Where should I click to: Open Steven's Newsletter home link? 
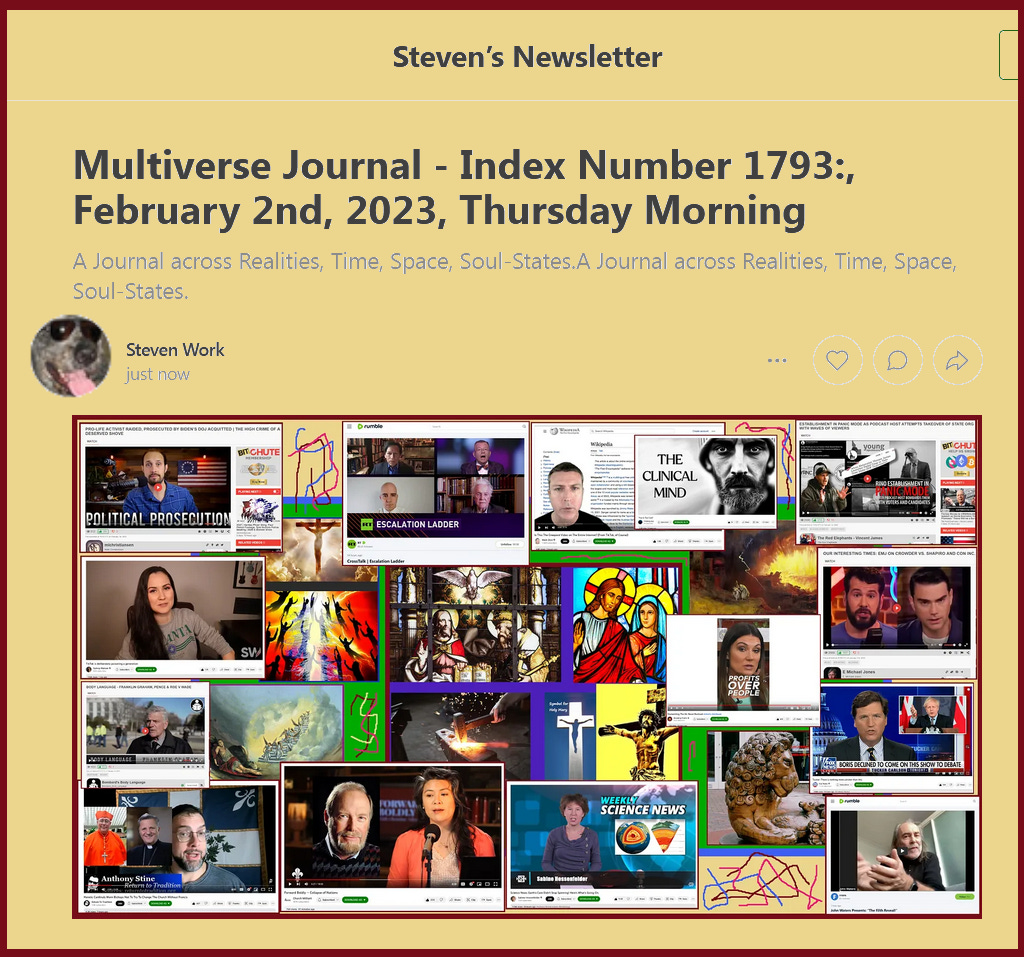[x=527, y=57]
